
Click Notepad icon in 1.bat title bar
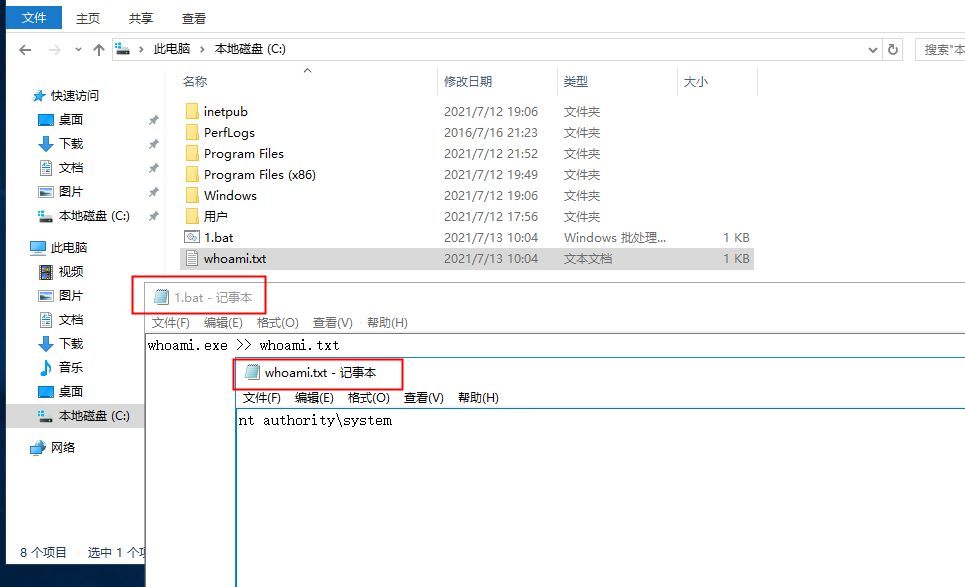point(161,297)
